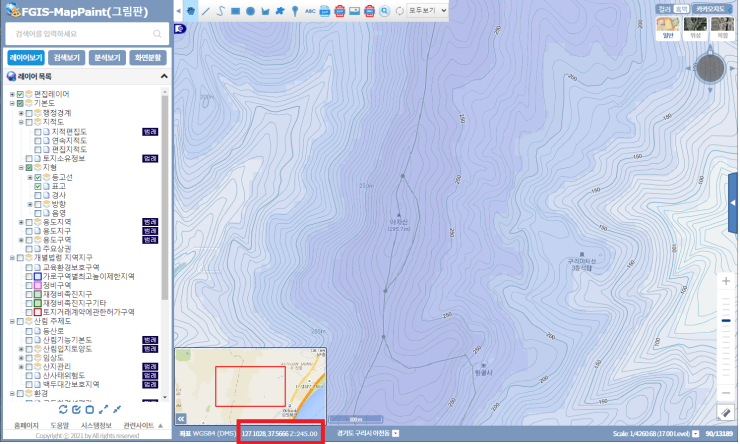Screen dimensions: 740x444
Task: Click the expand-all arrows icon
Action: [103, 409]
